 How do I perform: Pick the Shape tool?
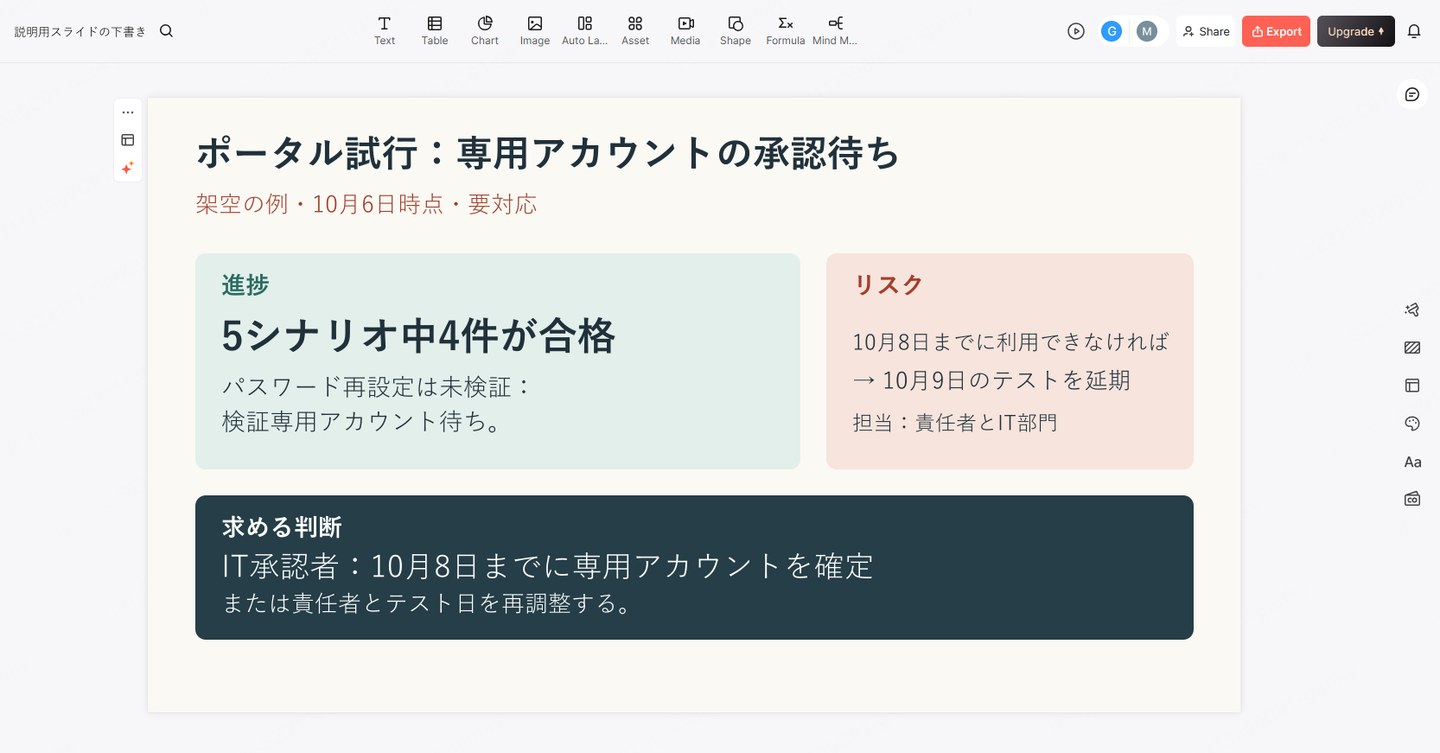(x=735, y=31)
